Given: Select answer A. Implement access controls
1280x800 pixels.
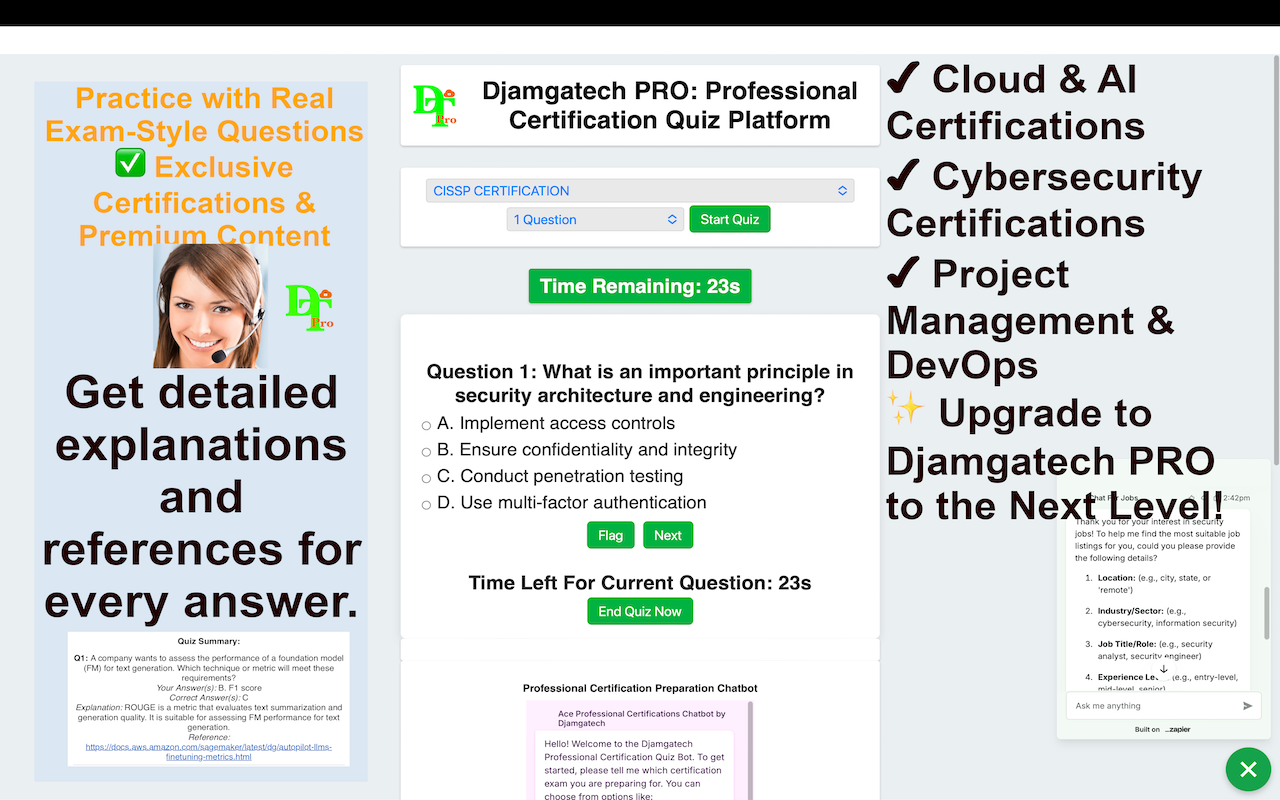Looking at the screenshot, I should pos(426,426).
